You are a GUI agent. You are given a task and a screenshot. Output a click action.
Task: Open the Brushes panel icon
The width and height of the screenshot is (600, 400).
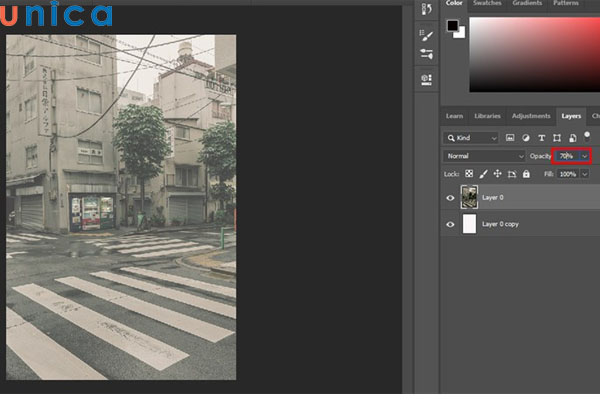click(x=426, y=54)
